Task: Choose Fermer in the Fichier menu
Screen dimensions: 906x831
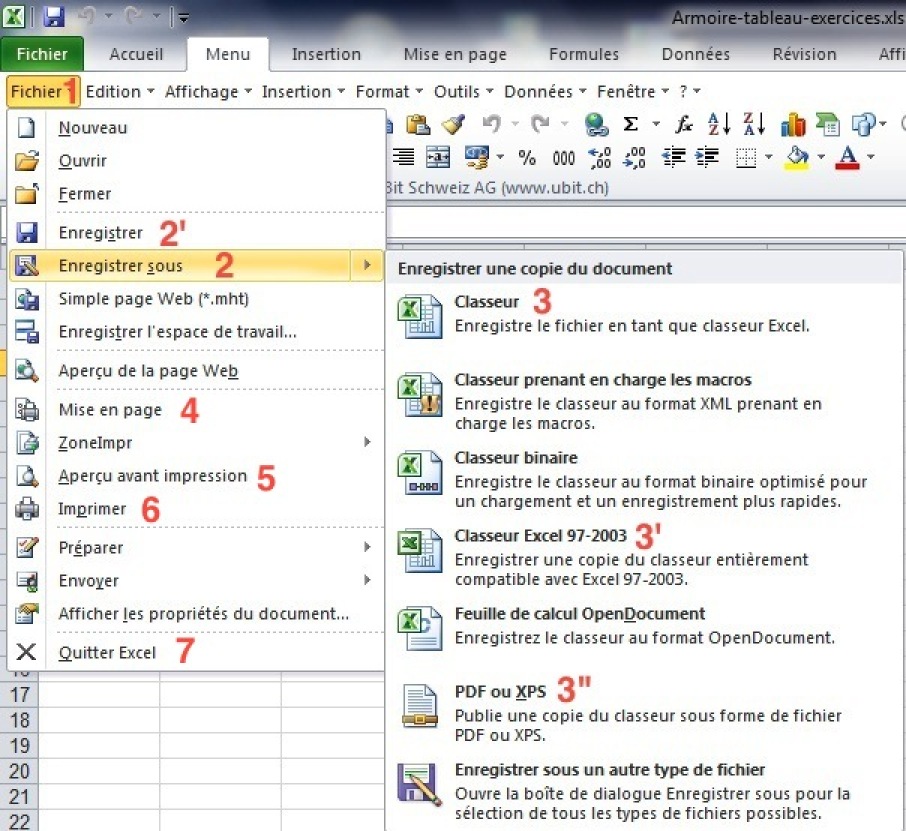Action: click(196, 194)
